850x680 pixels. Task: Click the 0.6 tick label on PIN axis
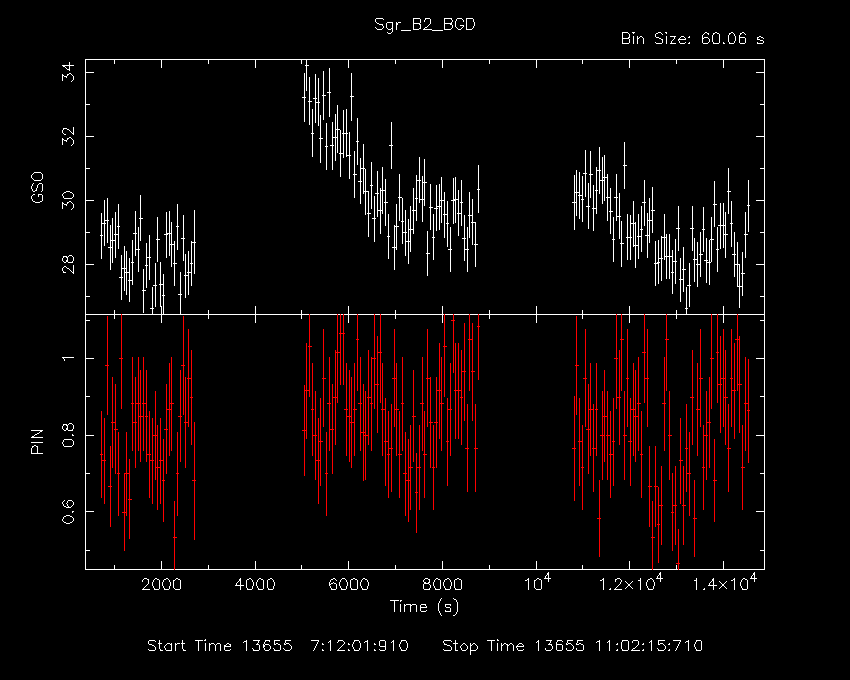tap(68, 511)
